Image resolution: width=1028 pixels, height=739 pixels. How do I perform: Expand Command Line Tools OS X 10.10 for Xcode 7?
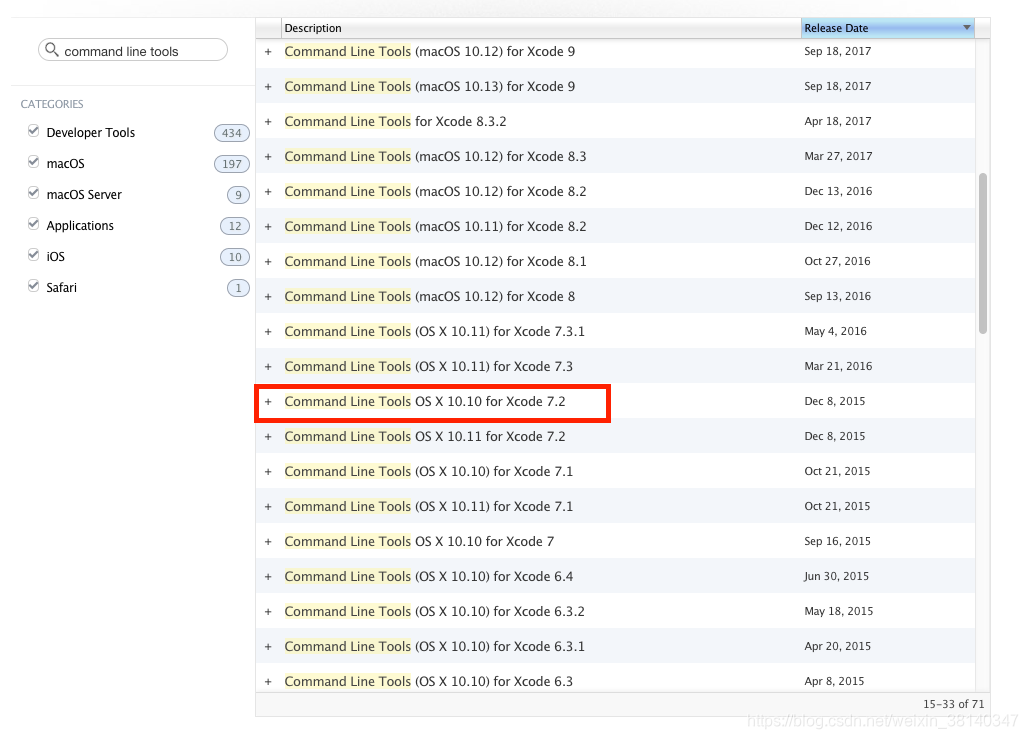(x=268, y=542)
